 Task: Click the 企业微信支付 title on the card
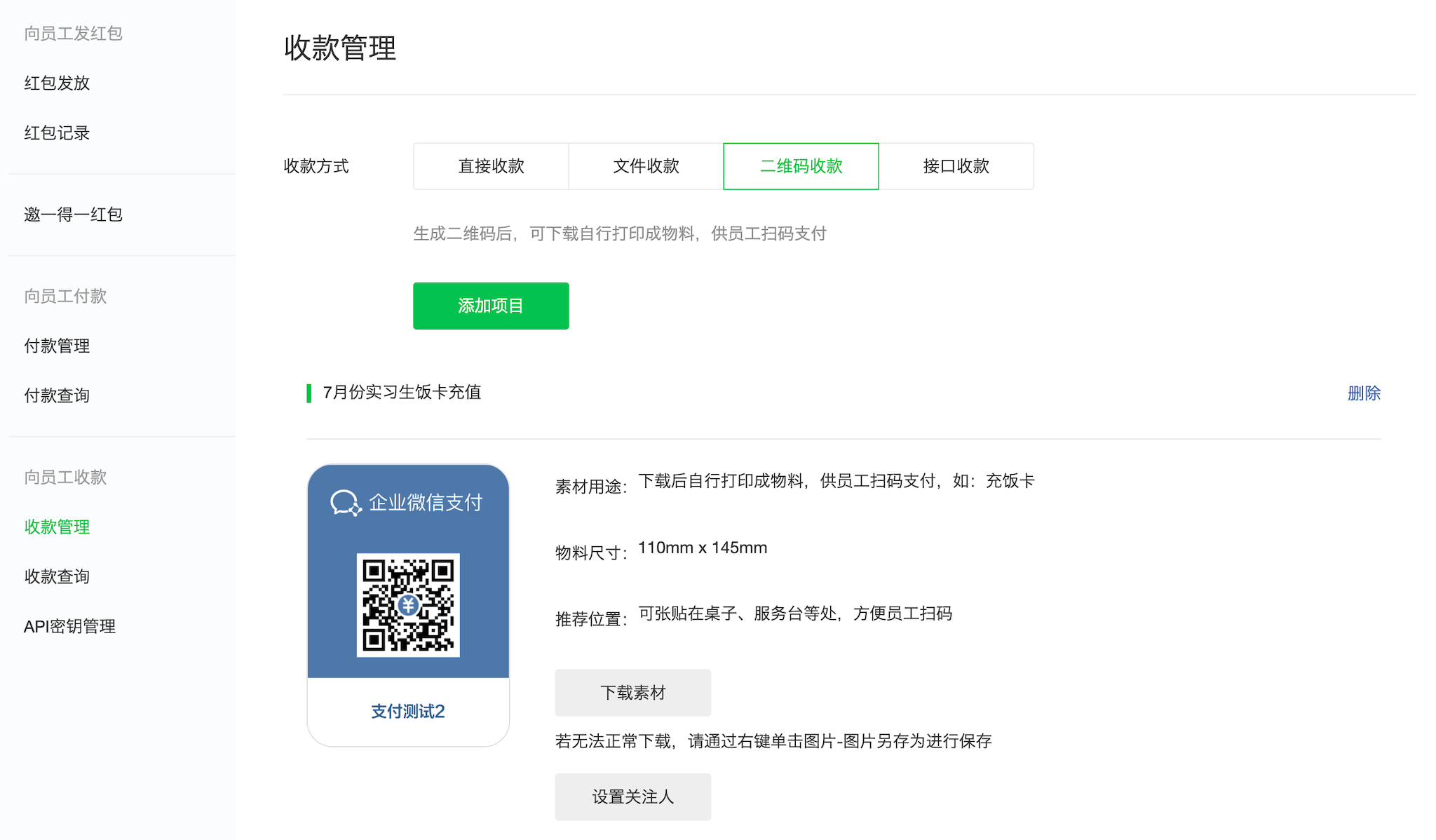click(426, 503)
